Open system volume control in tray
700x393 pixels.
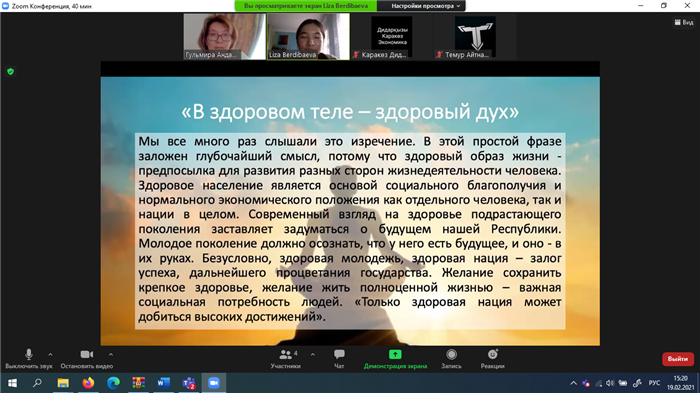pyautogui.click(x=610, y=383)
